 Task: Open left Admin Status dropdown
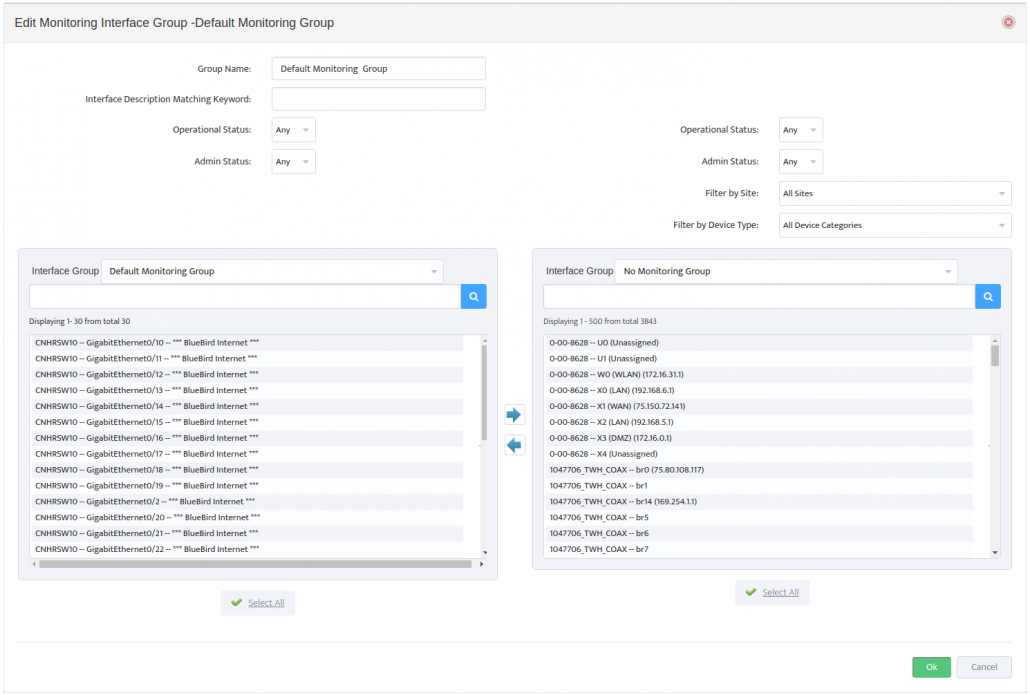[293, 162]
